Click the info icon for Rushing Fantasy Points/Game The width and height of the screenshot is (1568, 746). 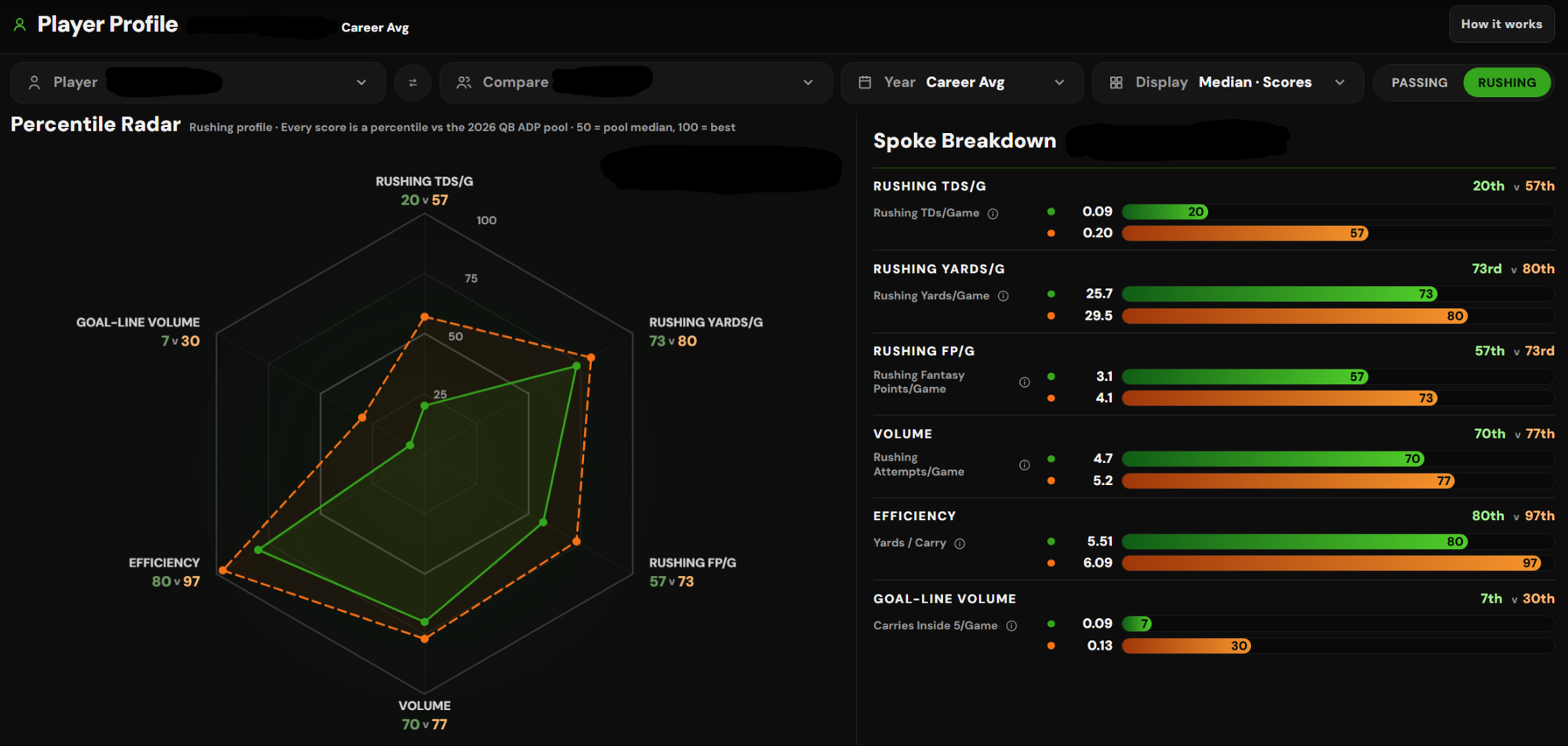pyautogui.click(x=1024, y=382)
